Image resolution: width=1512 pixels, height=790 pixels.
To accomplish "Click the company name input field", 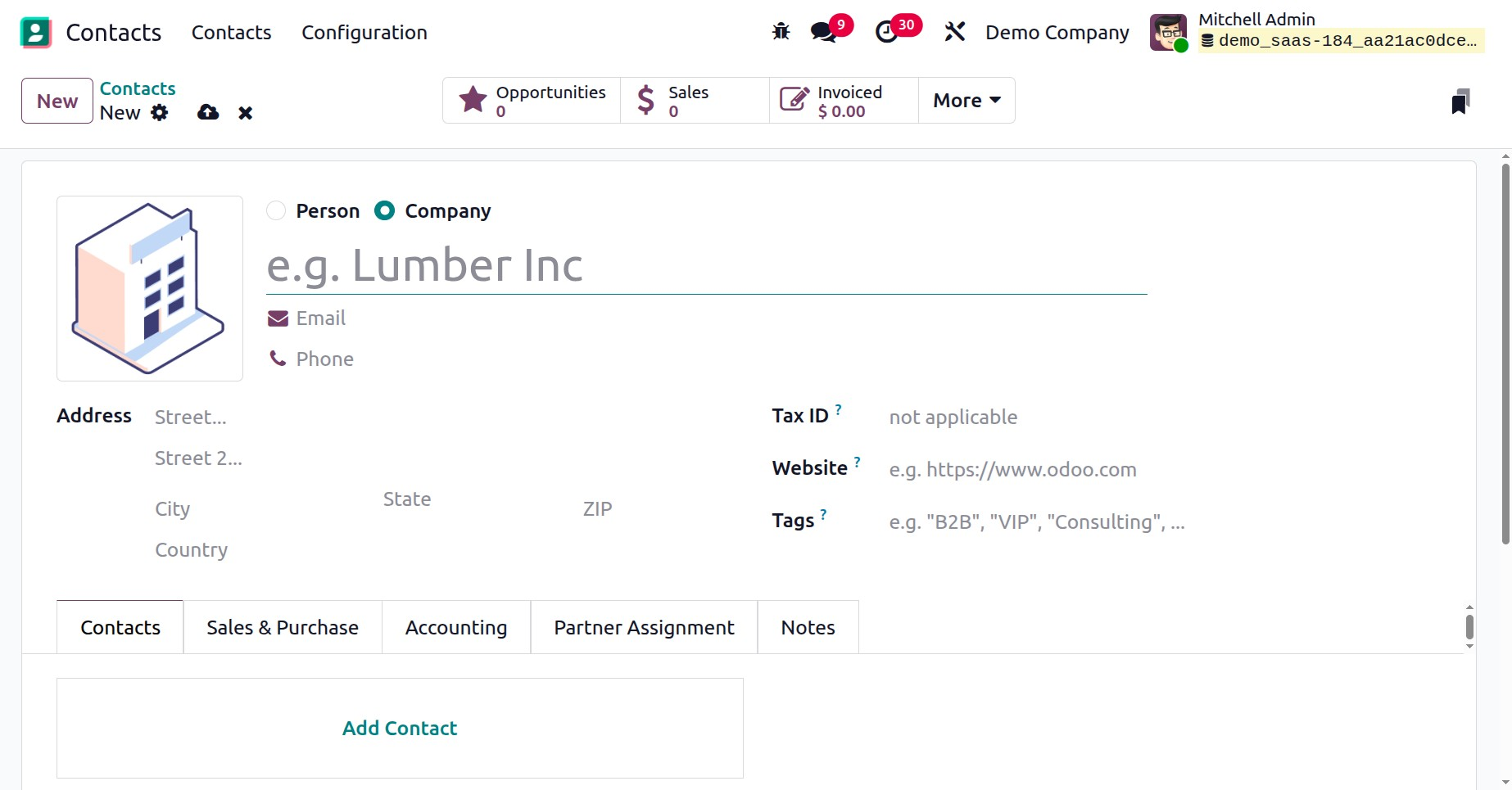I will point(706,266).
